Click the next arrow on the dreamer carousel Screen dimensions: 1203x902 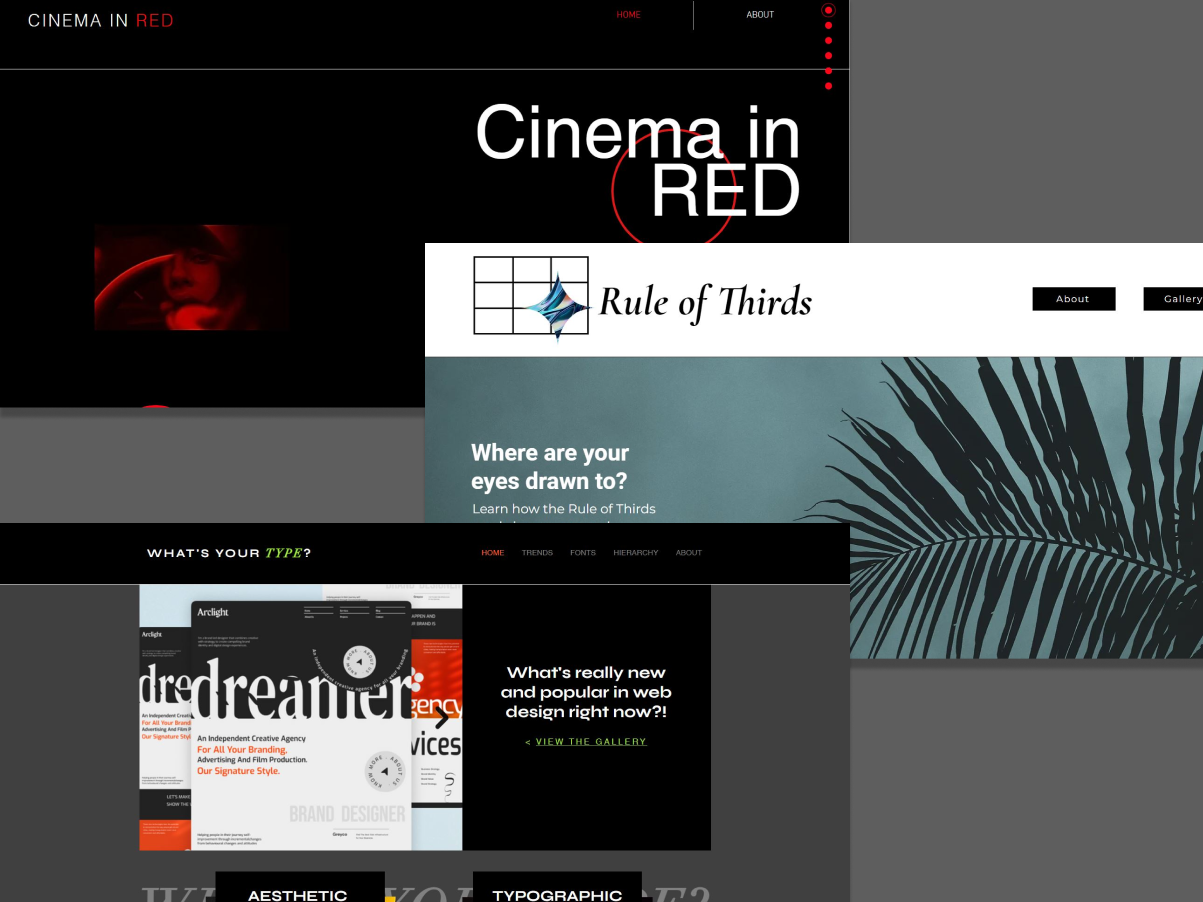[441, 716]
